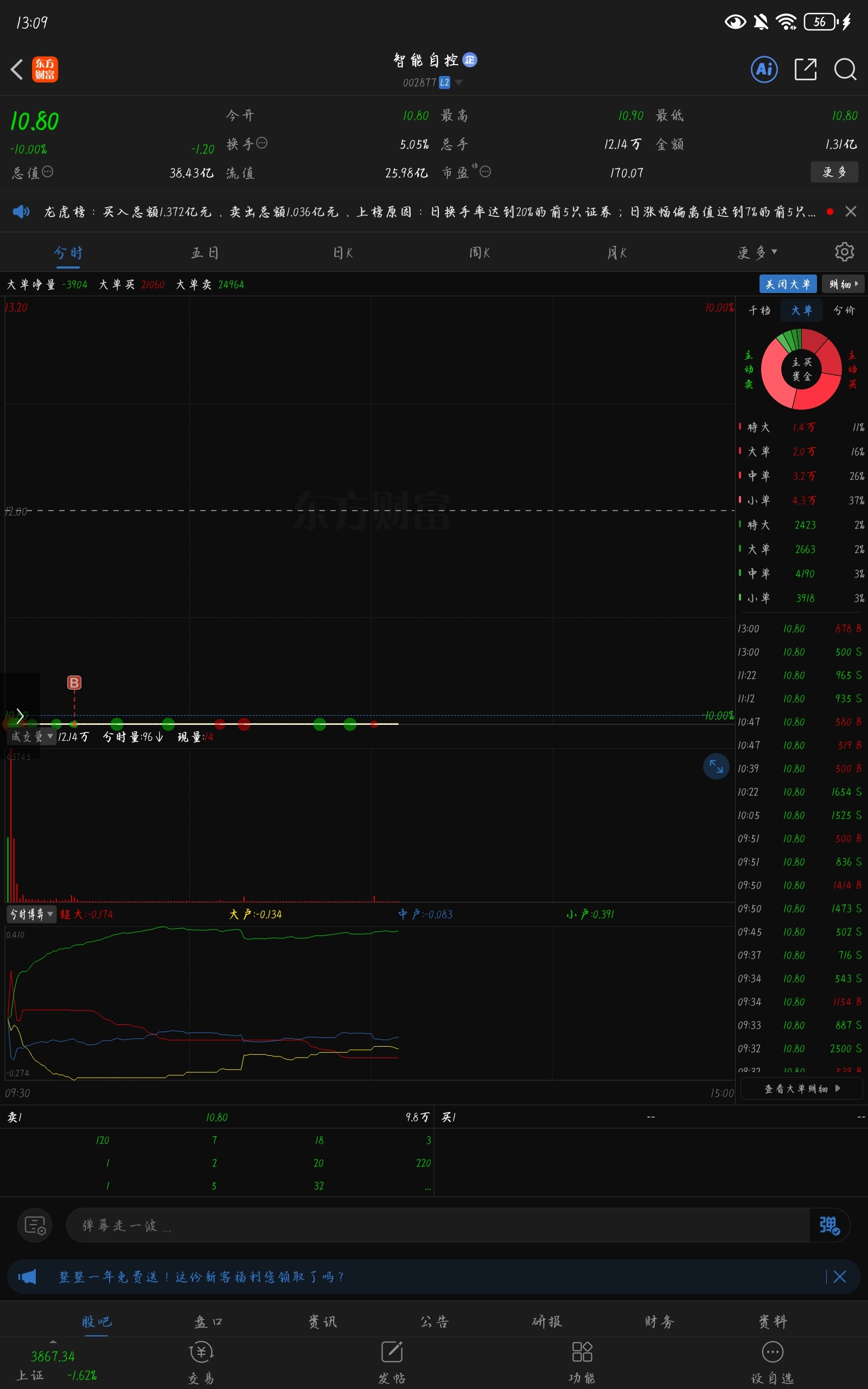Open the new customer welfare promotion link
Viewport: 868px width, 1389px height.
tap(201, 1277)
